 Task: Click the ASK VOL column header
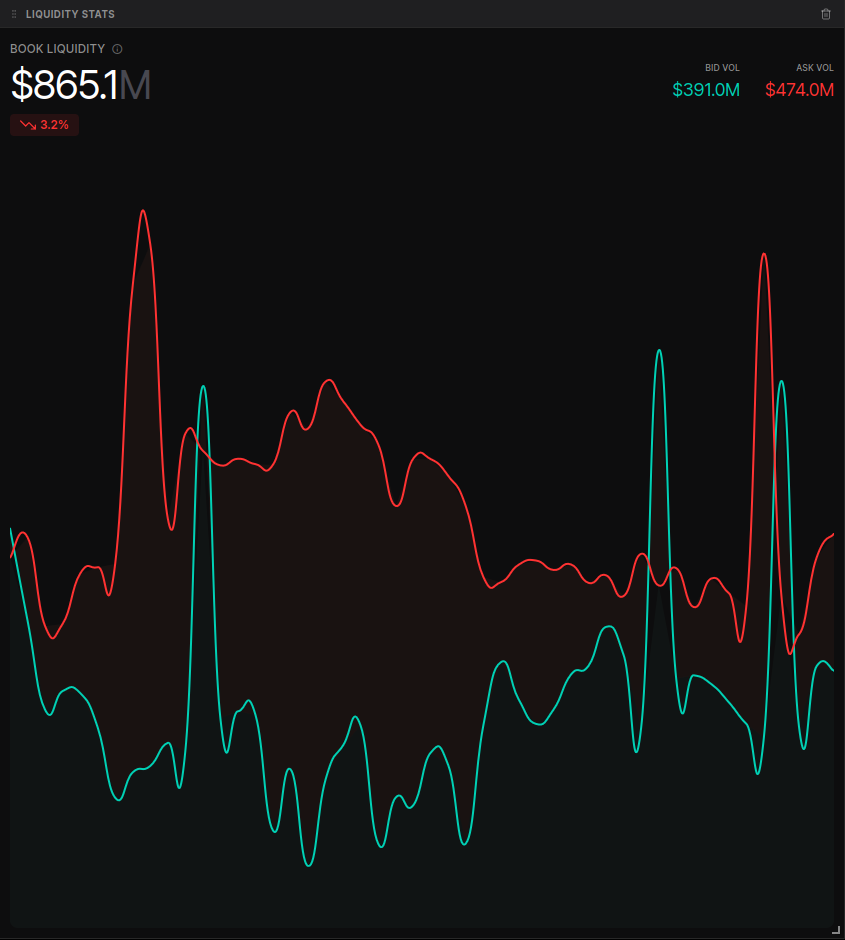(815, 67)
